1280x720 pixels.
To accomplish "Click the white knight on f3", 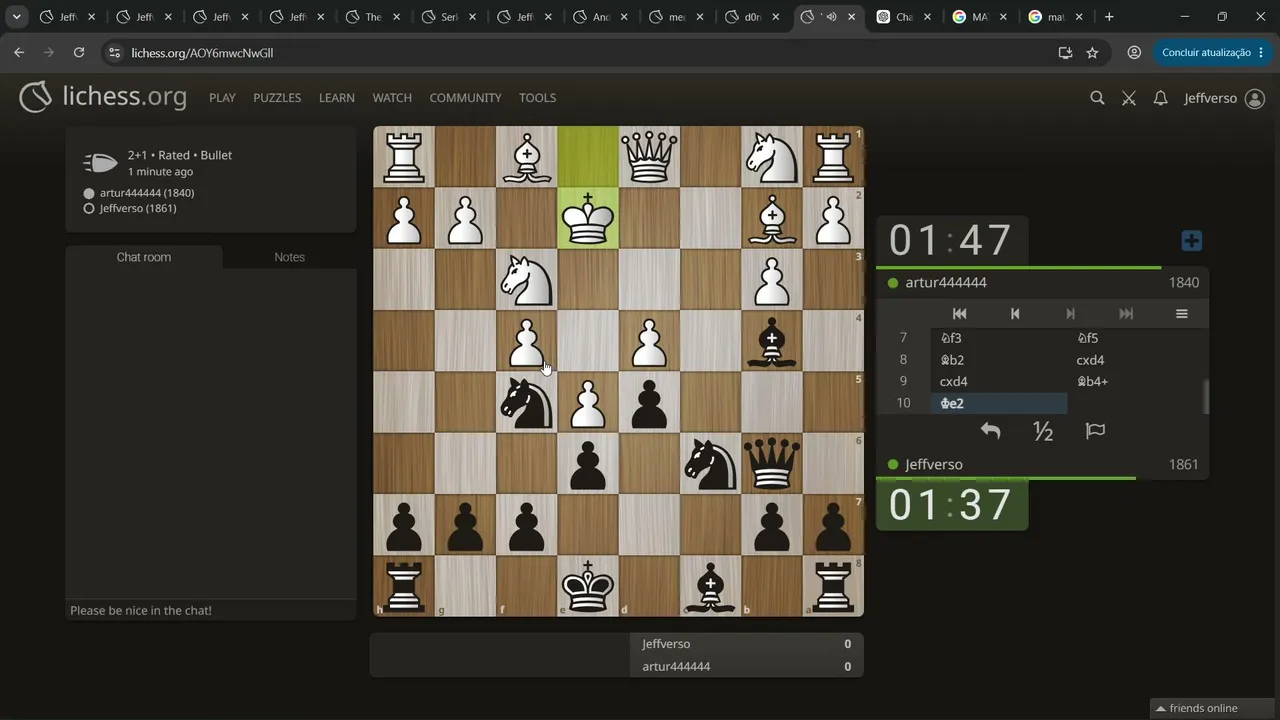I will click(x=527, y=280).
